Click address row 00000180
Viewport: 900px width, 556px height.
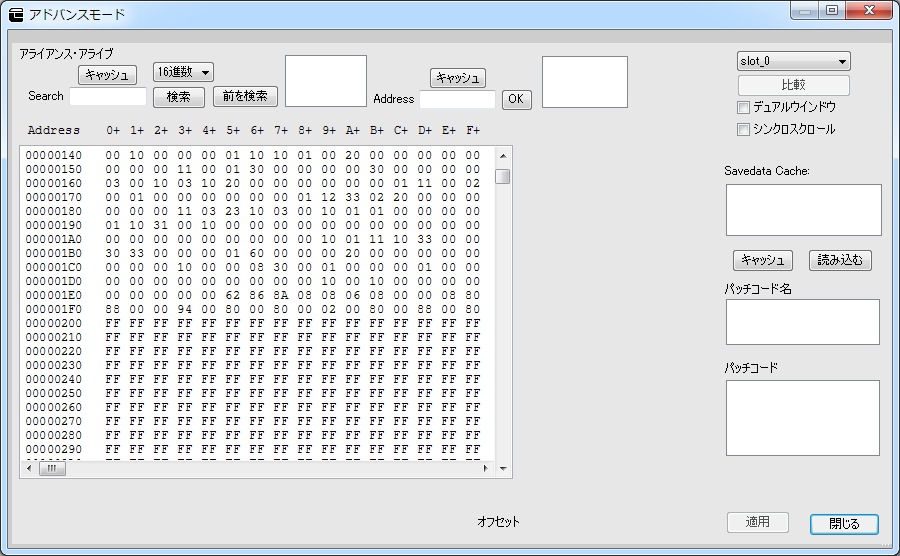253,211
